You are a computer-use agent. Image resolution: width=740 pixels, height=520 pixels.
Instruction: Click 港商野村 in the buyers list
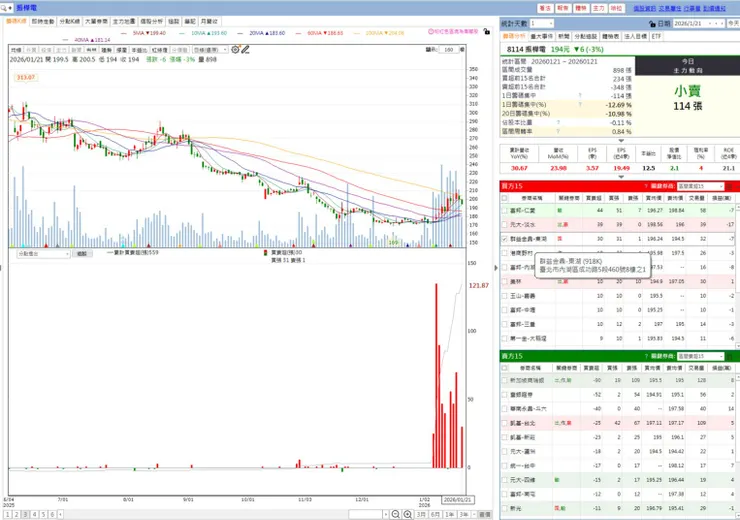point(521,253)
